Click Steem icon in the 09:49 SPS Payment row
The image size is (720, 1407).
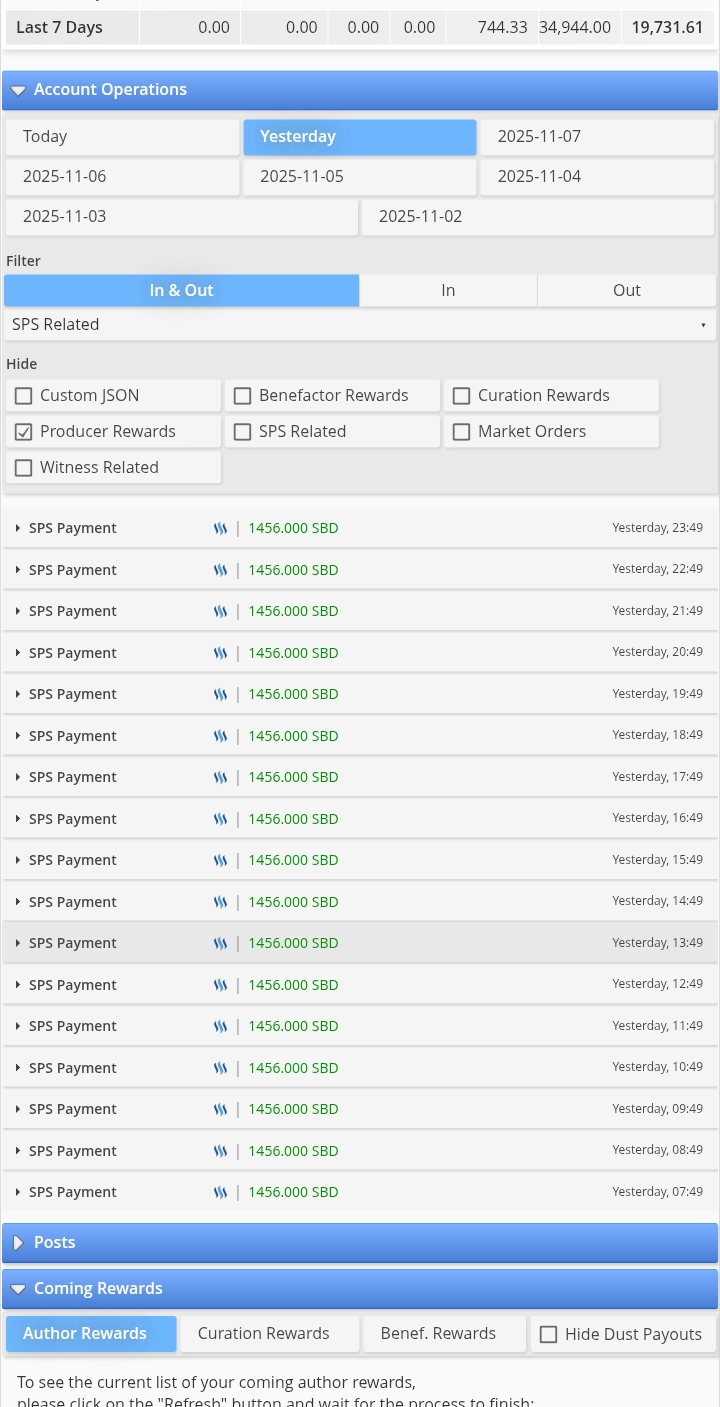coord(220,1109)
